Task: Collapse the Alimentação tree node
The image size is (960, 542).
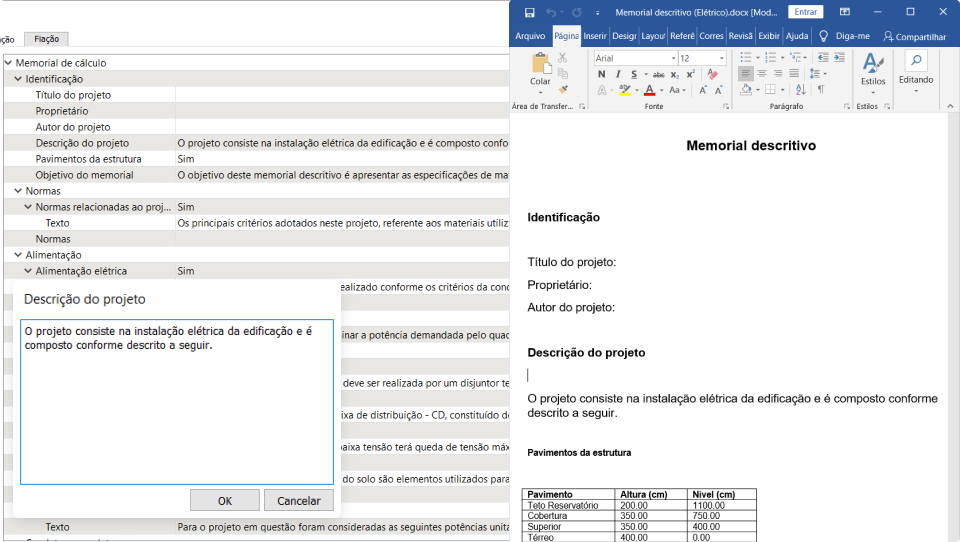Action: pos(18,255)
